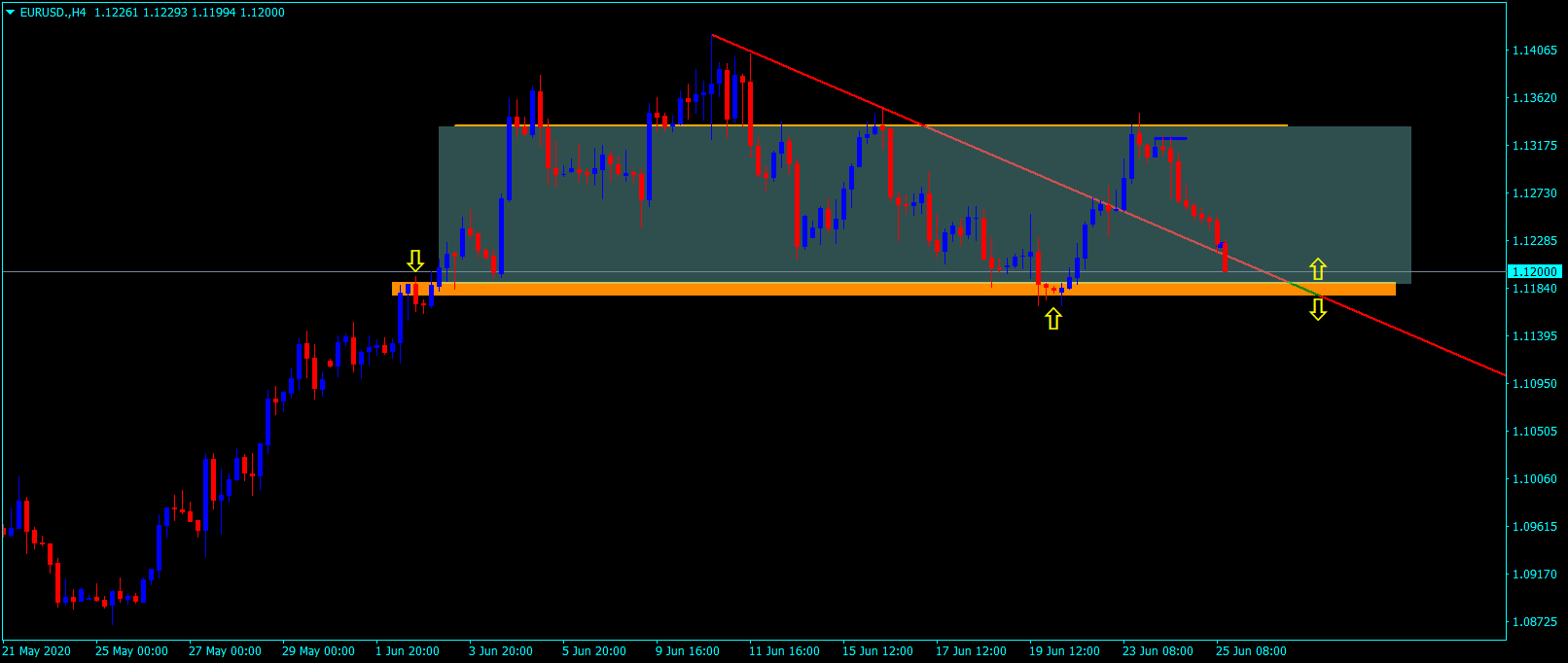
Task: Click the 15 Jun 12:00 time label
Action: pos(877,651)
